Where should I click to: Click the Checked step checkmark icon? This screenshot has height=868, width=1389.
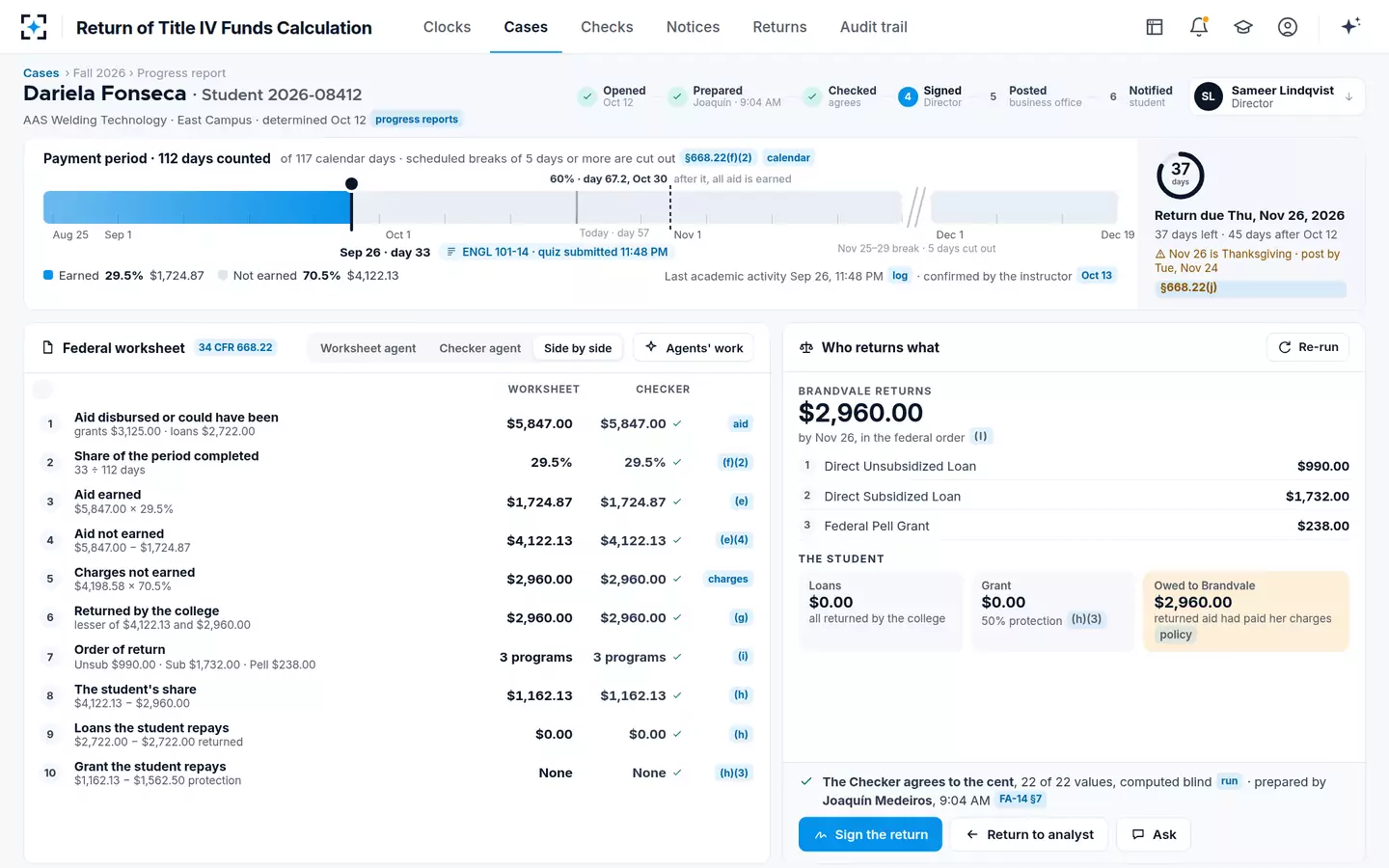coord(812,96)
